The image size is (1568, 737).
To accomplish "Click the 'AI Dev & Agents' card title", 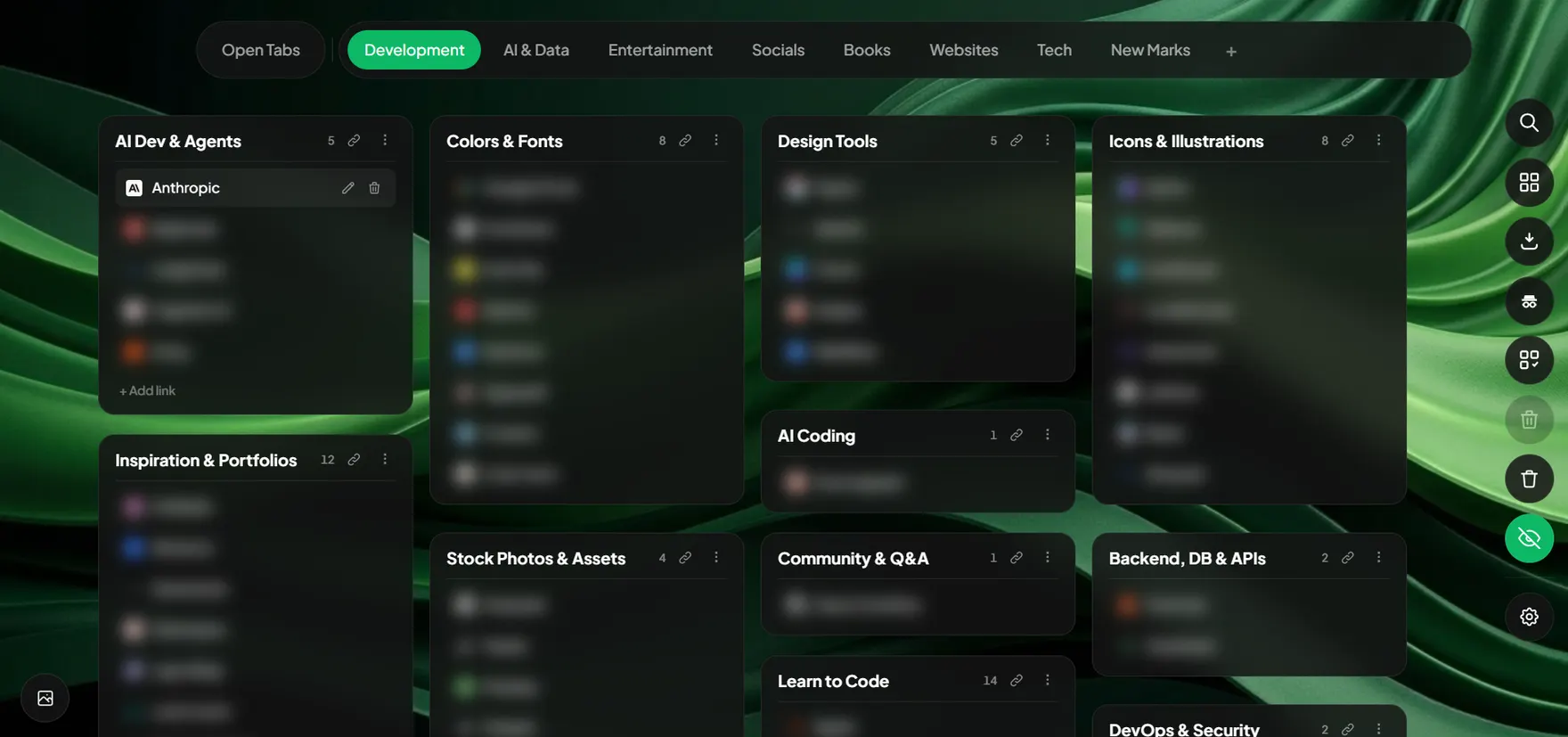I will (x=178, y=141).
